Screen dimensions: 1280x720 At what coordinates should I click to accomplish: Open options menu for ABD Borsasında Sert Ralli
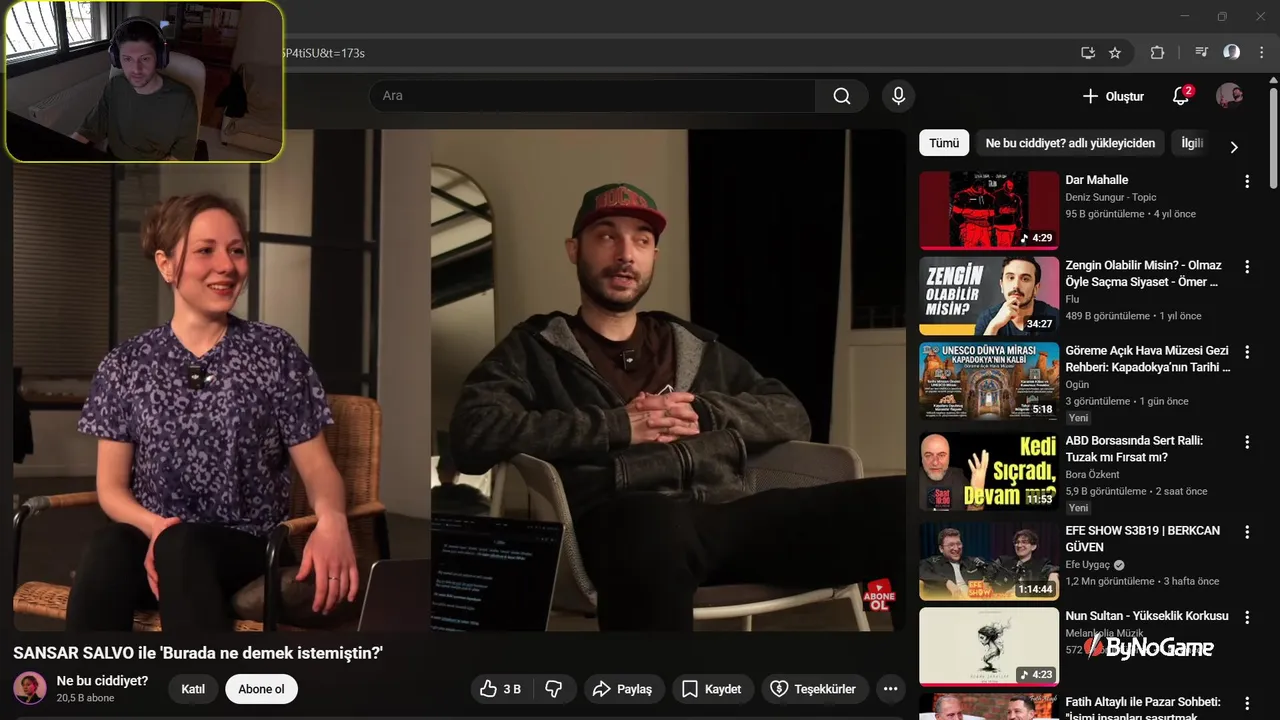point(1246,442)
